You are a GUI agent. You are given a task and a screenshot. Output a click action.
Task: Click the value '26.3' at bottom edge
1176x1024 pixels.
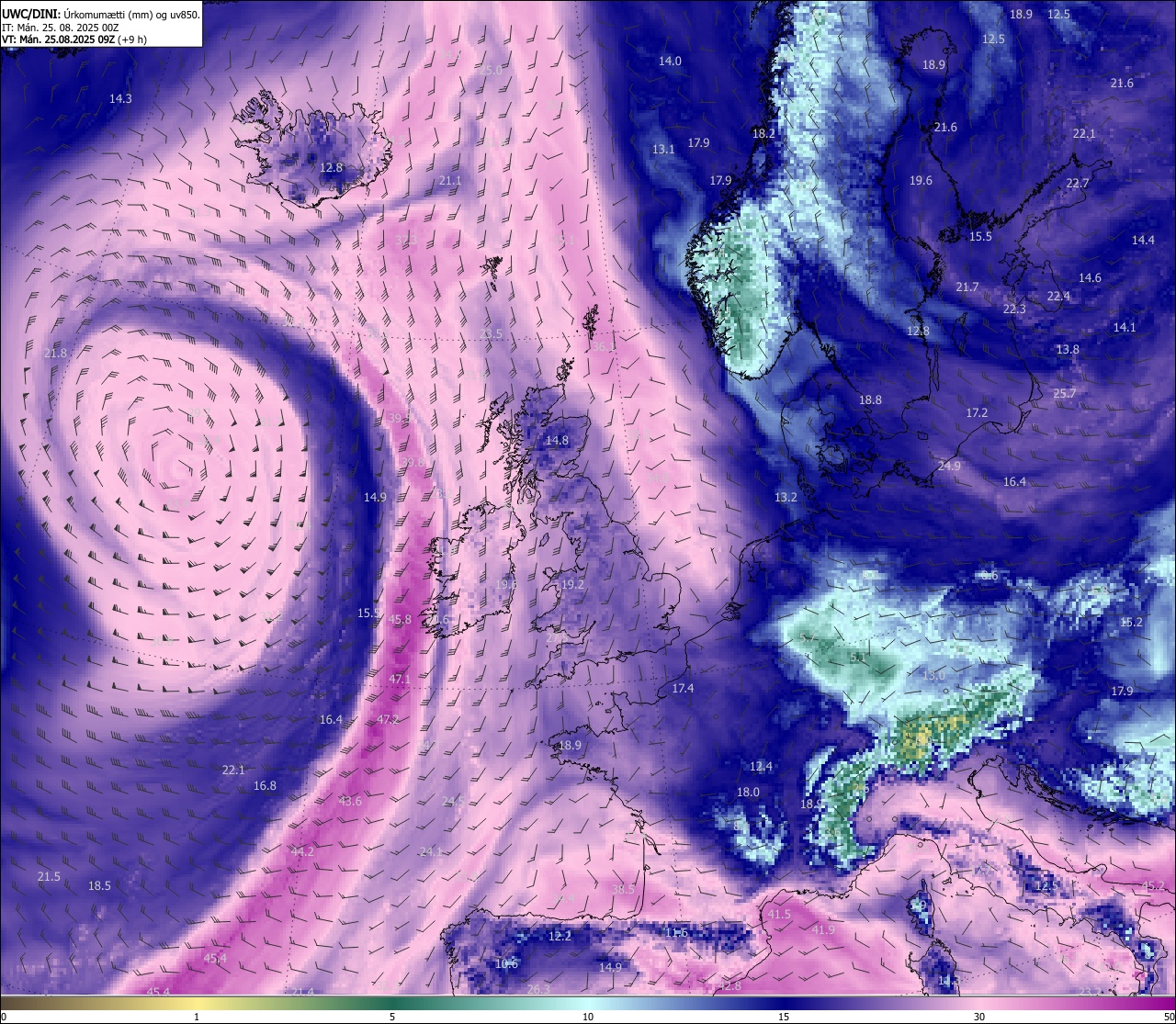tap(538, 989)
